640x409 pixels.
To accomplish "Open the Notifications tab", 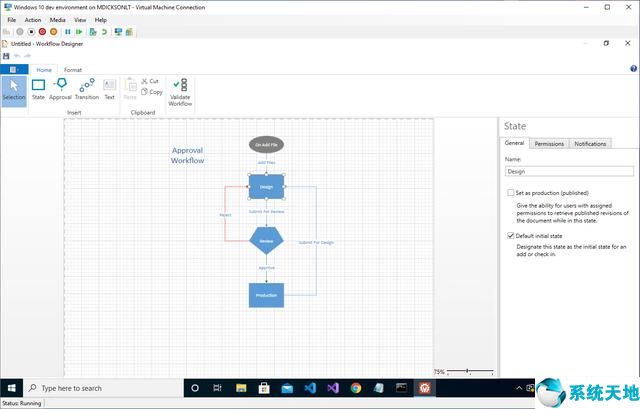I will (x=590, y=144).
